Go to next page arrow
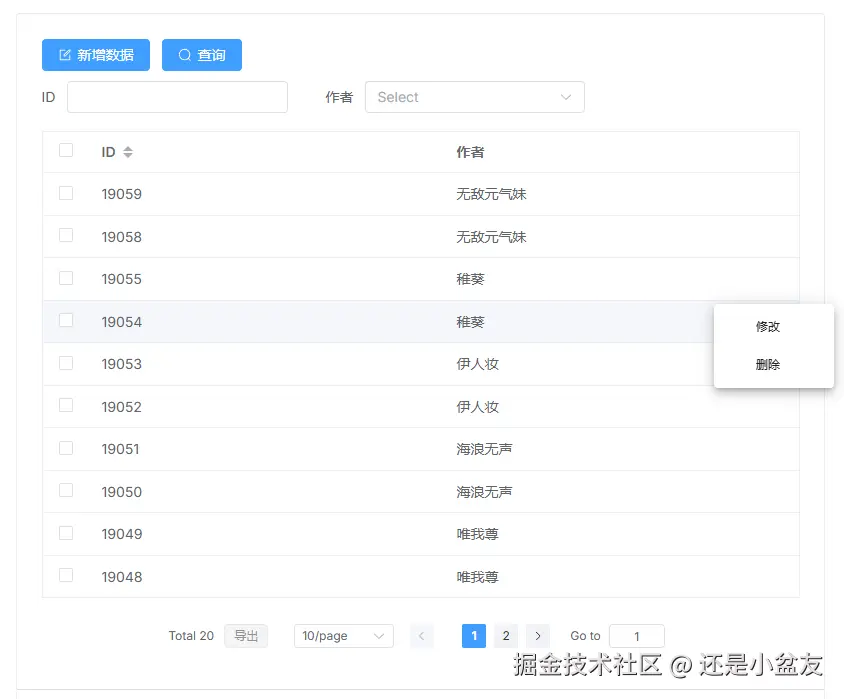844x699 pixels. coord(538,636)
